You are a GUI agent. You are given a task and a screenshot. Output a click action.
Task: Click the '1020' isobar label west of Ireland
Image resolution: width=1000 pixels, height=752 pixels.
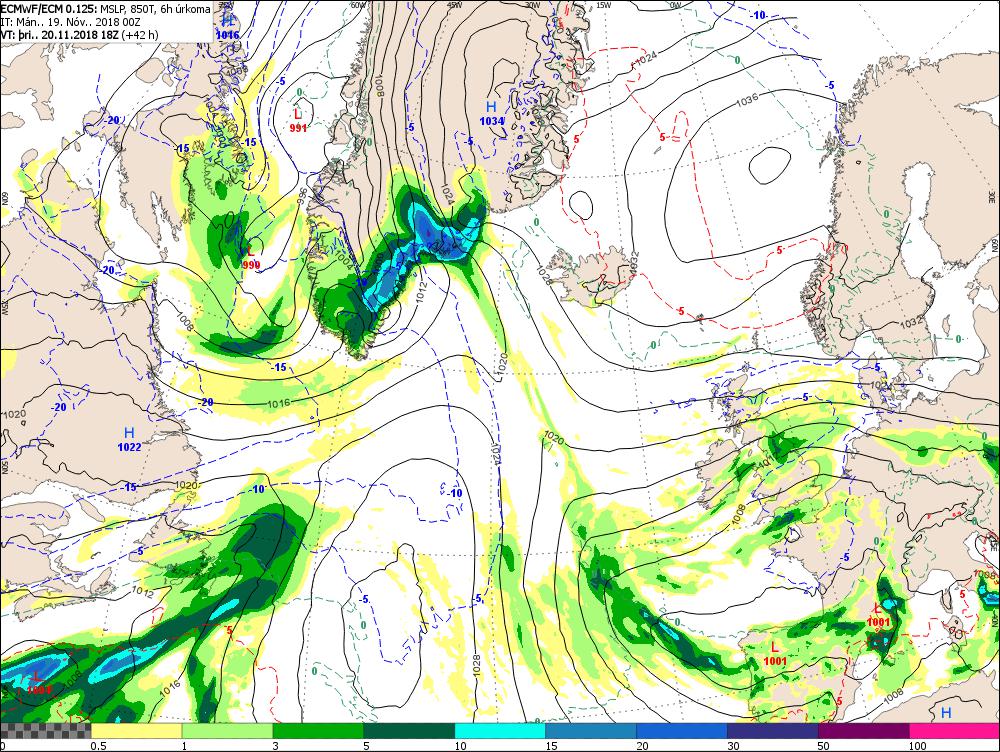[x=553, y=439]
